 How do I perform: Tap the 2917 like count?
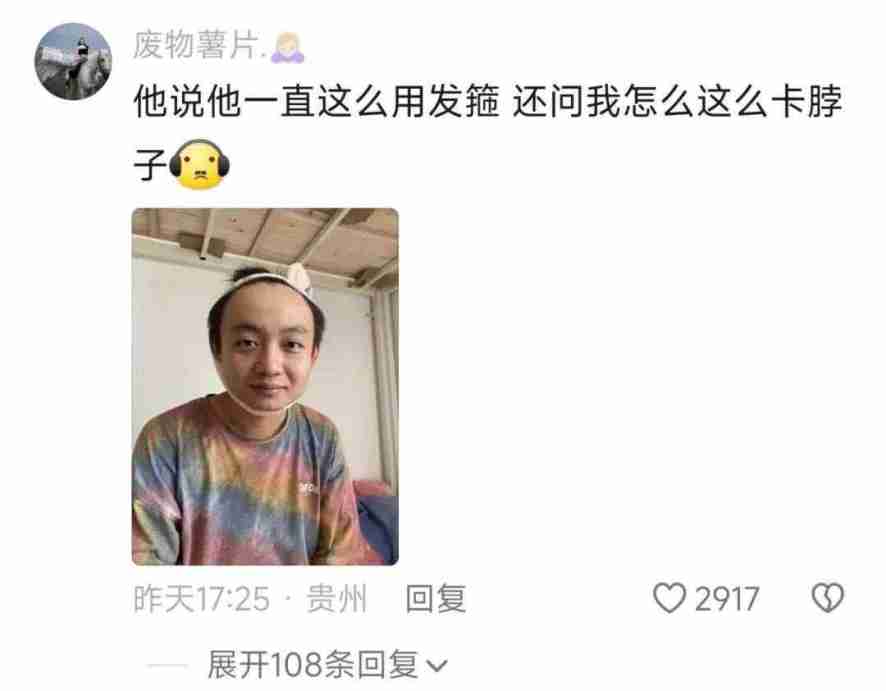tap(727, 598)
